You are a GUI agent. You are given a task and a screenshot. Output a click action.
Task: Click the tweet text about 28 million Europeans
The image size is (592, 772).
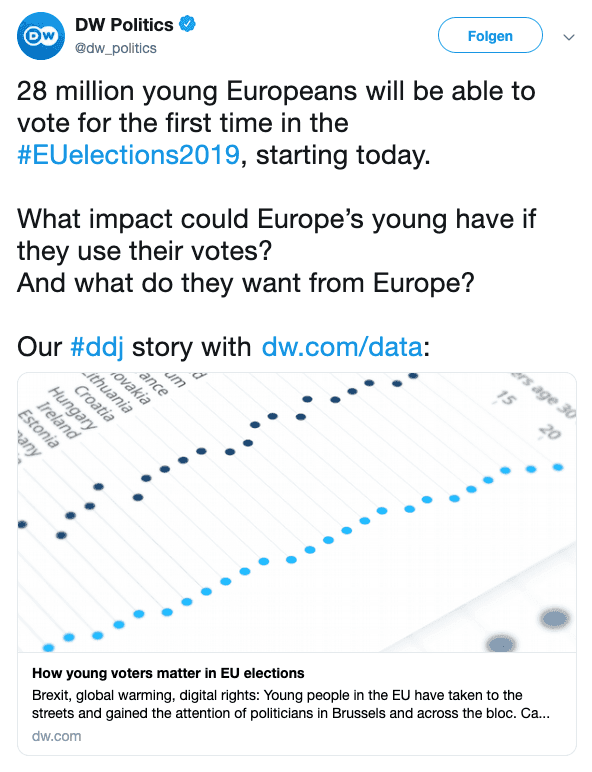276,123
